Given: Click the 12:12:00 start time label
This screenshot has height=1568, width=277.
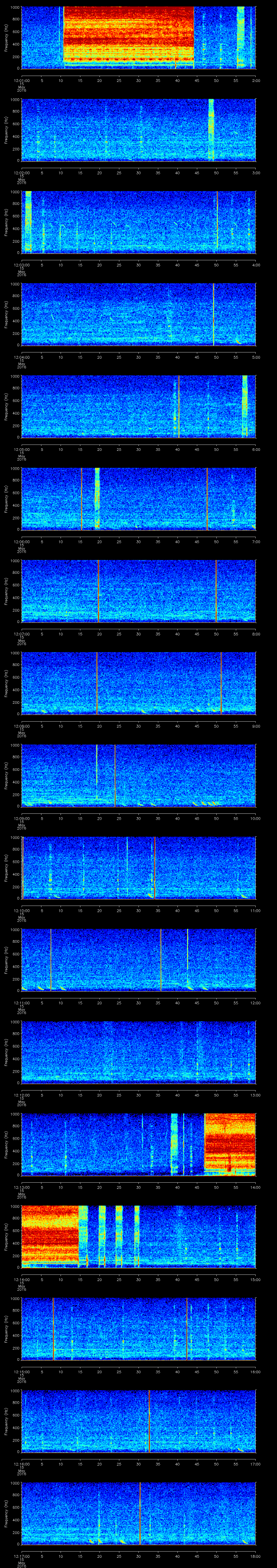Looking at the screenshot, I should [22, 1095].
